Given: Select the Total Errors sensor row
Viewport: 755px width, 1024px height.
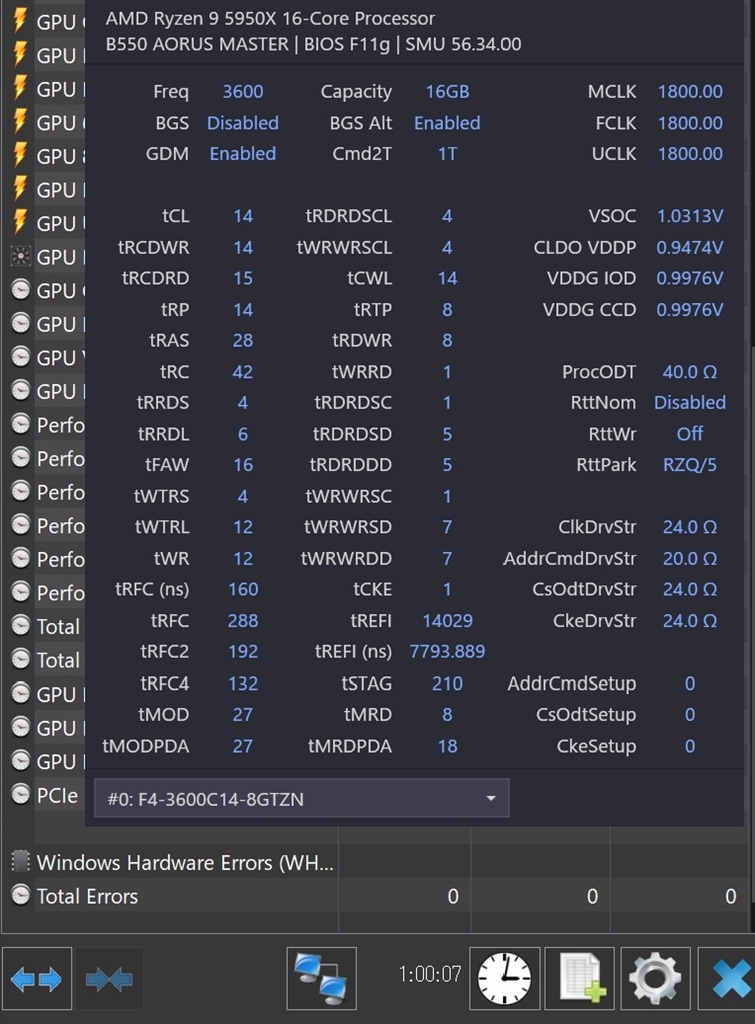Looking at the screenshot, I should 88,896.
